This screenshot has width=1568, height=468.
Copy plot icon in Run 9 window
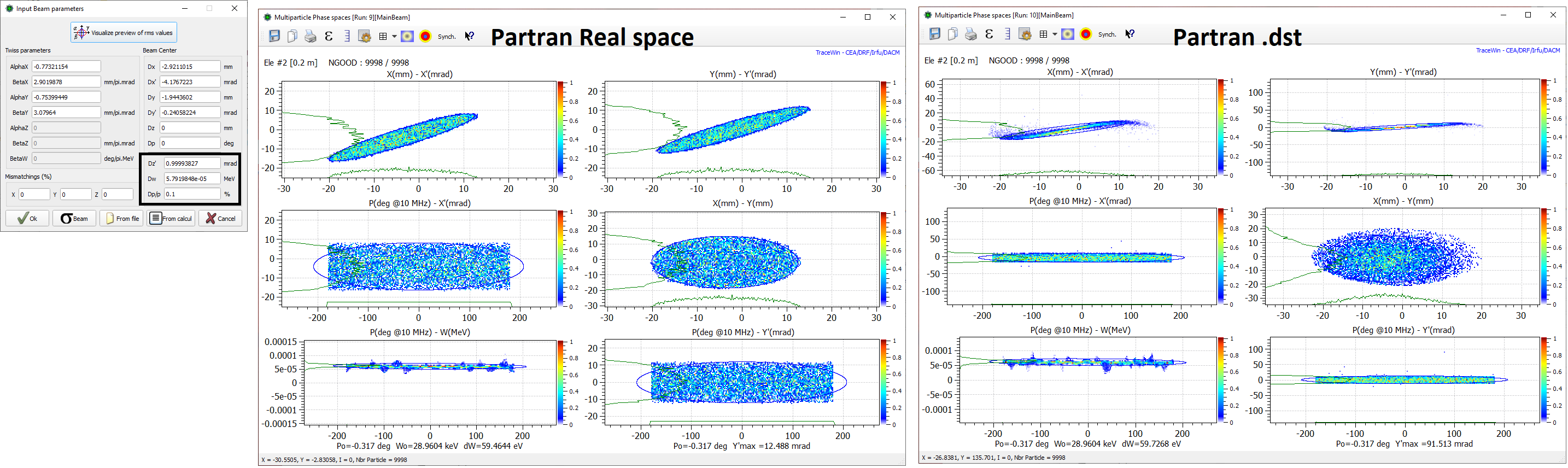point(292,36)
